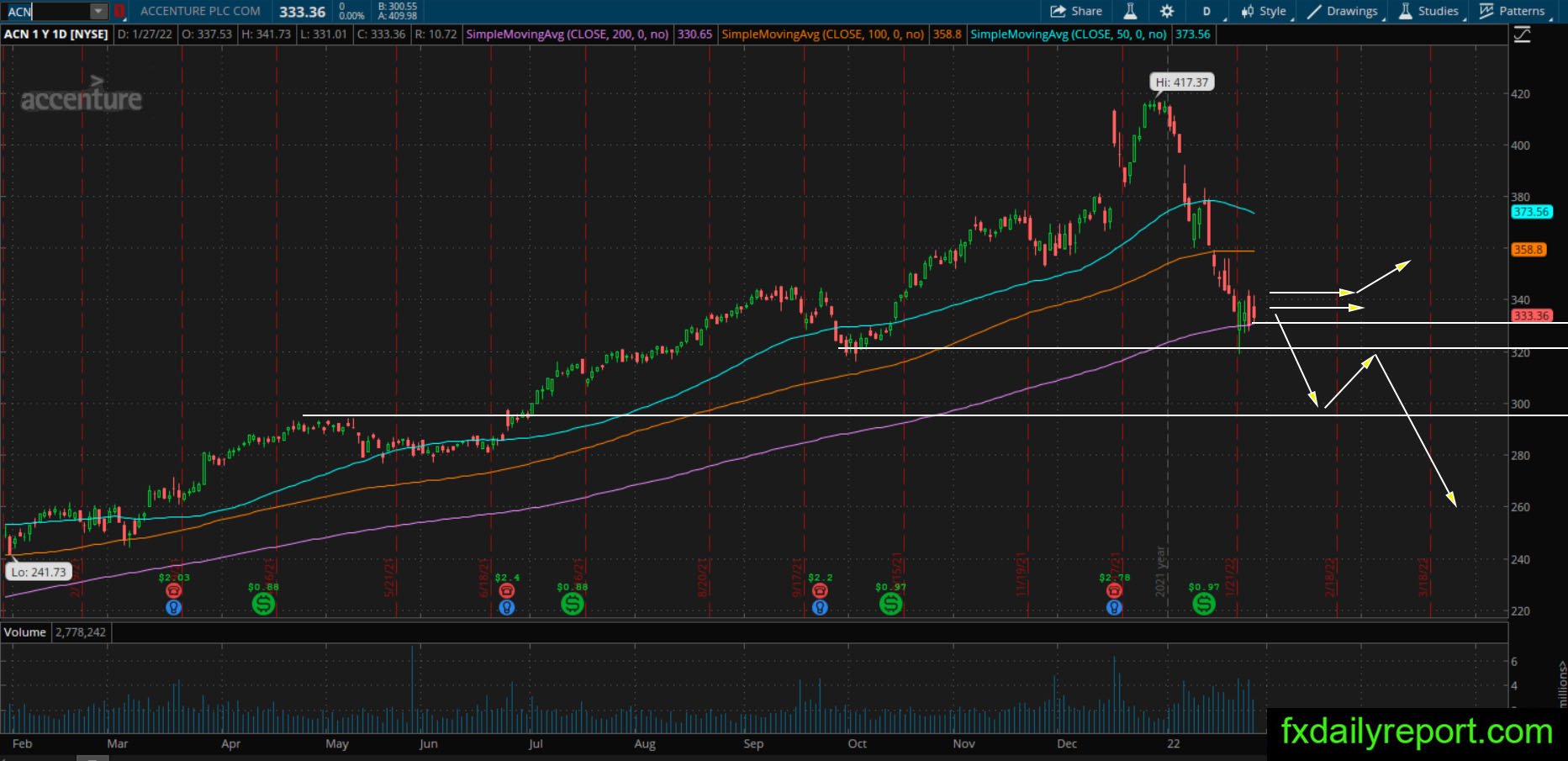Select the 50-period SimpleMovingAvg study label

coord(1069,34)
